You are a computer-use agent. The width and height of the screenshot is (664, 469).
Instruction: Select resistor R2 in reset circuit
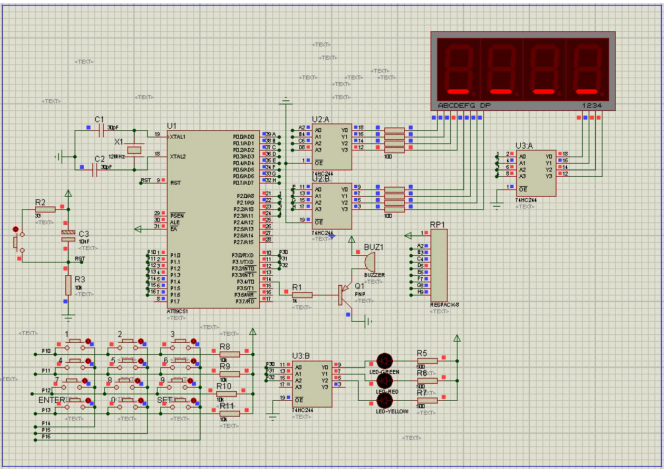tap(44, 209)
